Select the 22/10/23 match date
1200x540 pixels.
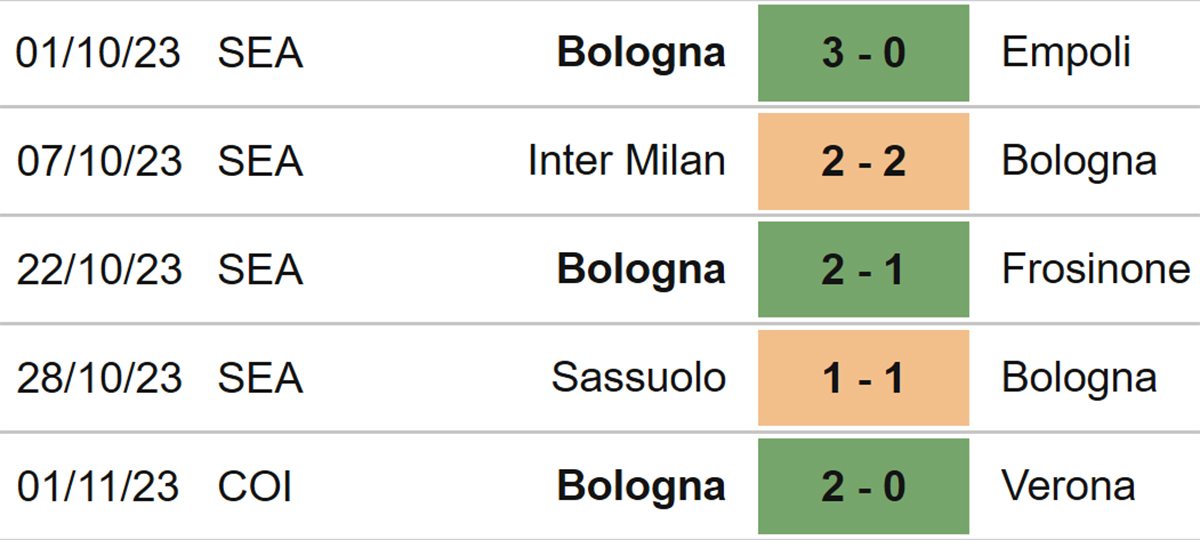tap(98, 269)
